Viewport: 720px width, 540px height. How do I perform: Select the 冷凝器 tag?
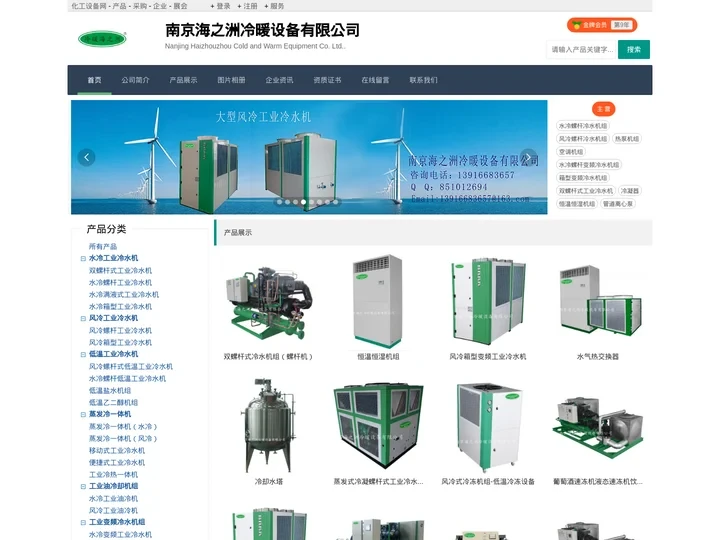[630, 191]
